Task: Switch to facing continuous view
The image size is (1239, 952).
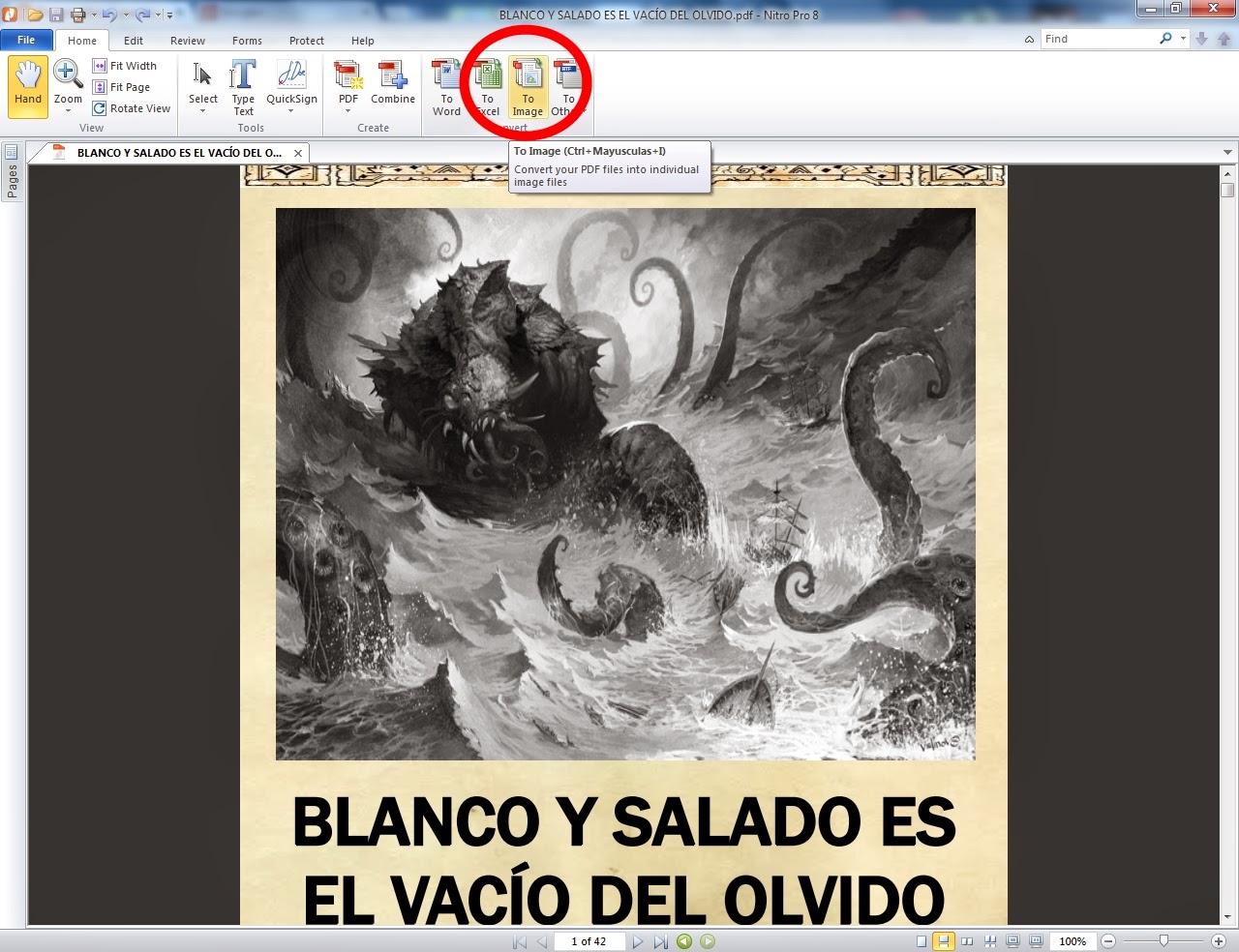Action: pos(990,941)
